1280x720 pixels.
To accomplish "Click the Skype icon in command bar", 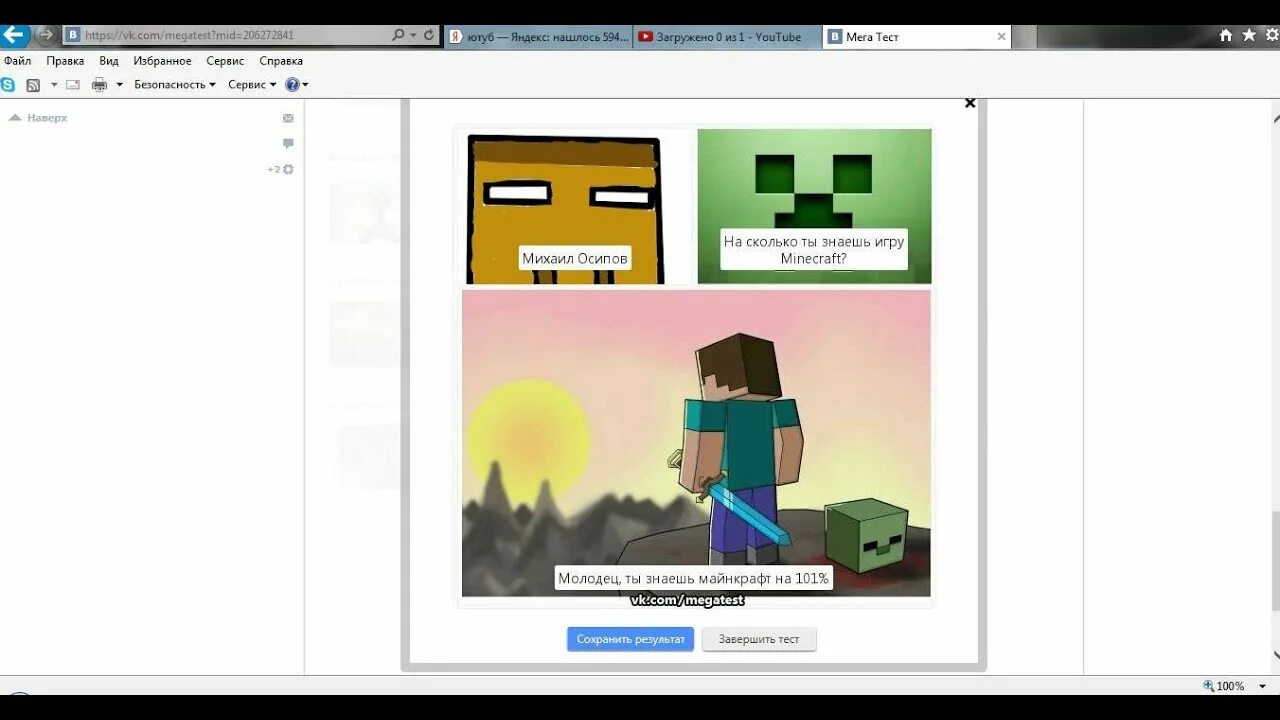I will click(8, 85).
